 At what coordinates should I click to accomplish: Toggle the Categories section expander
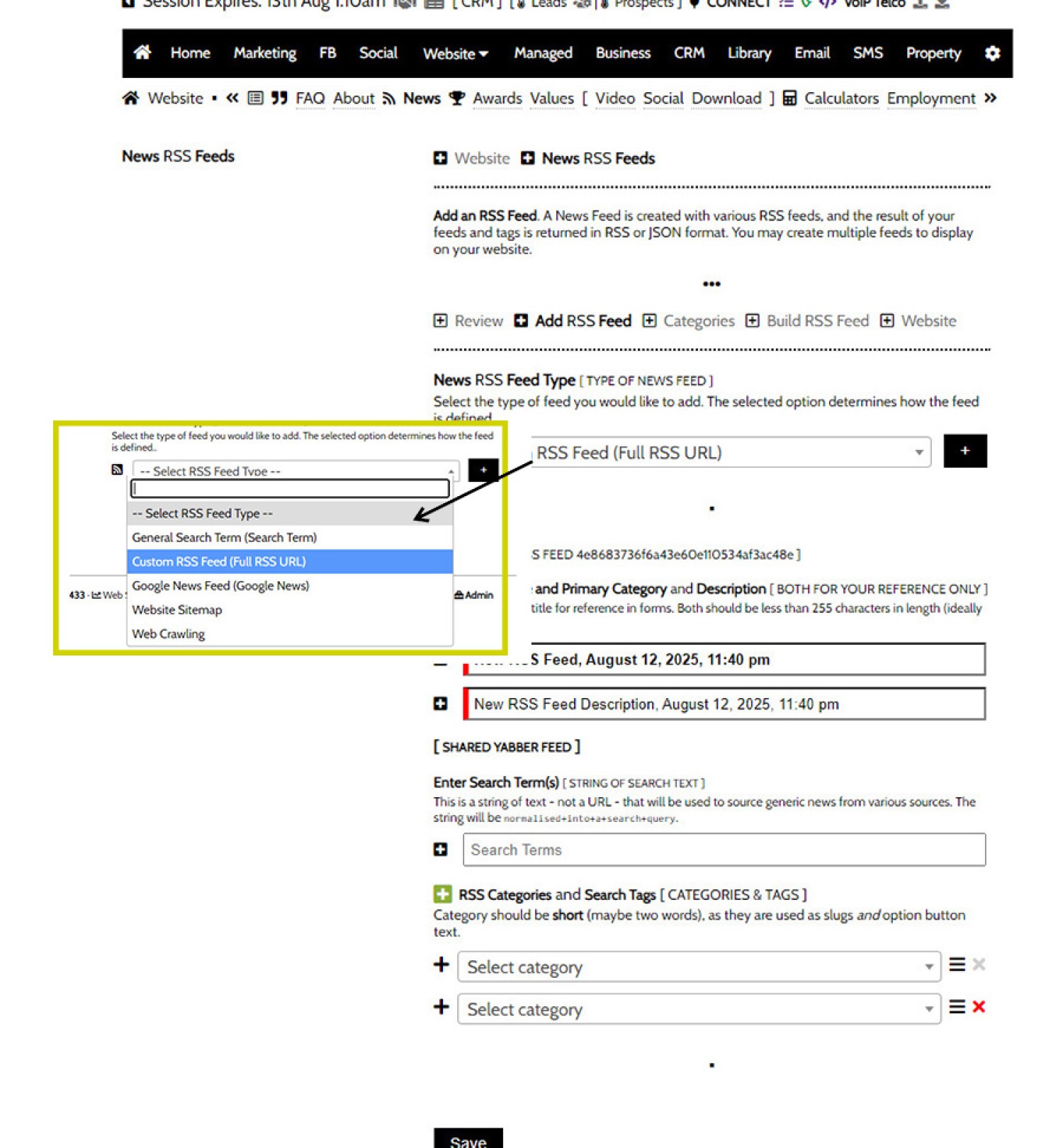tap(649, 321)
